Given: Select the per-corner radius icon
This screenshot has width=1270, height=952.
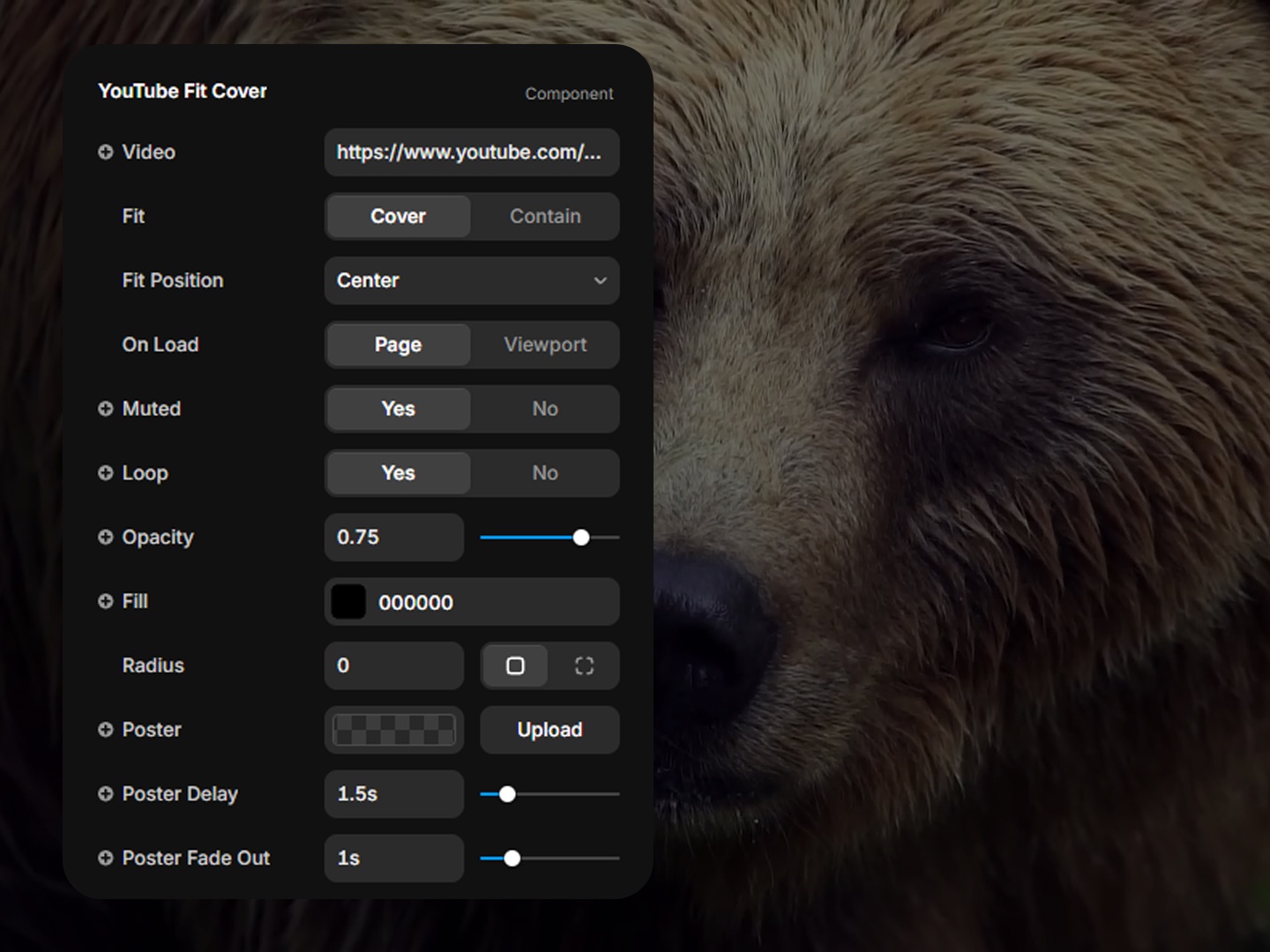Looking at the screenshot, I should tap(584, 666).
